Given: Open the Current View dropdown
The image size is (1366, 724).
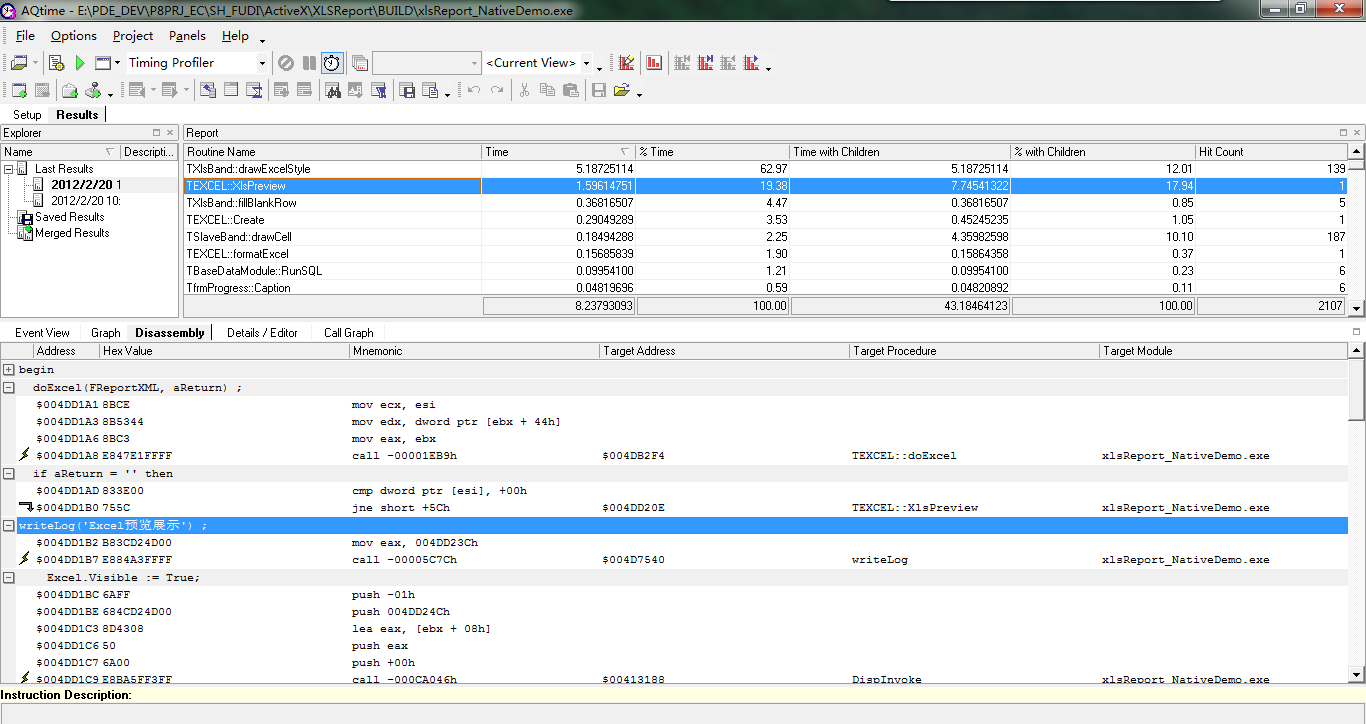Looking at the screenshot, I should click(x=586, y=63).
